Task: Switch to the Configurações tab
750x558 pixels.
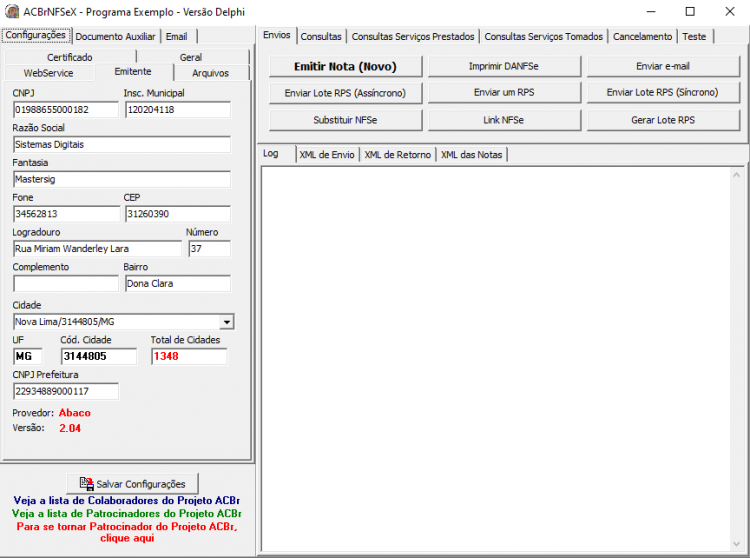Action: pos(35,35)
